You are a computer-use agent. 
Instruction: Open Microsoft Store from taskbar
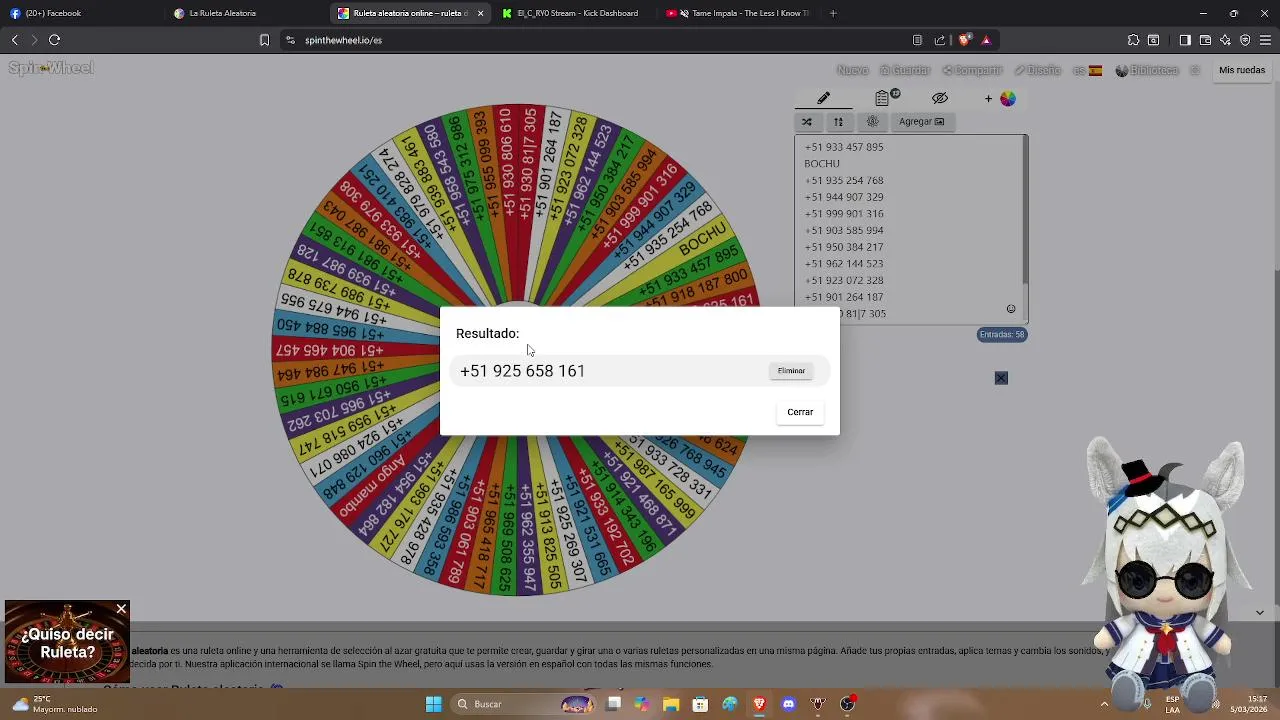pos(700,704)
